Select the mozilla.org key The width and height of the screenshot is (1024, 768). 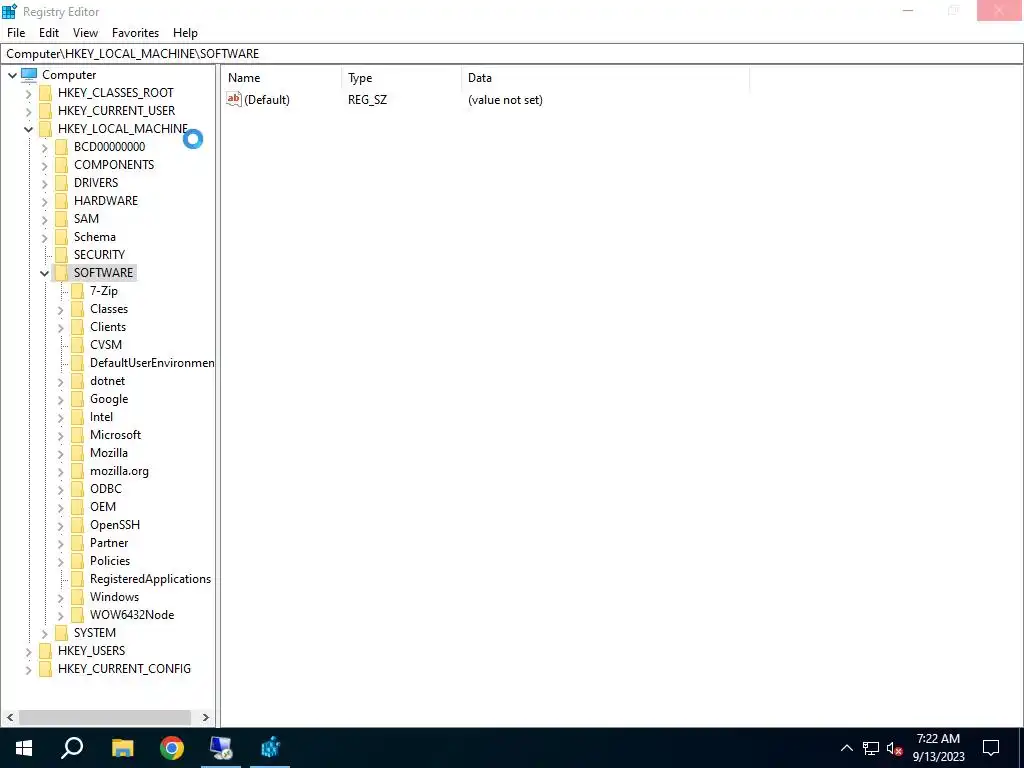pos(119,471)
